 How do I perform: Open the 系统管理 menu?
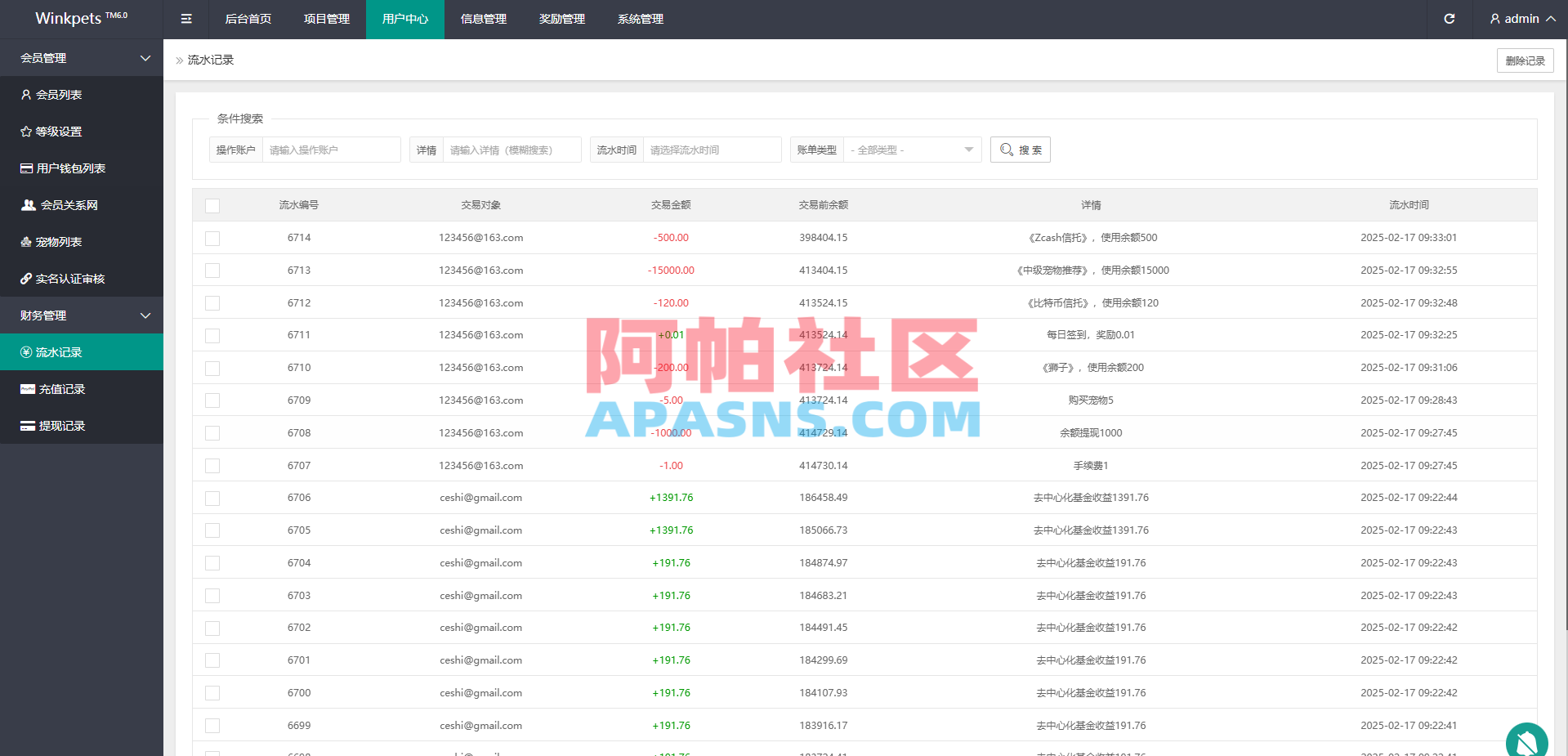pos(641,18)
